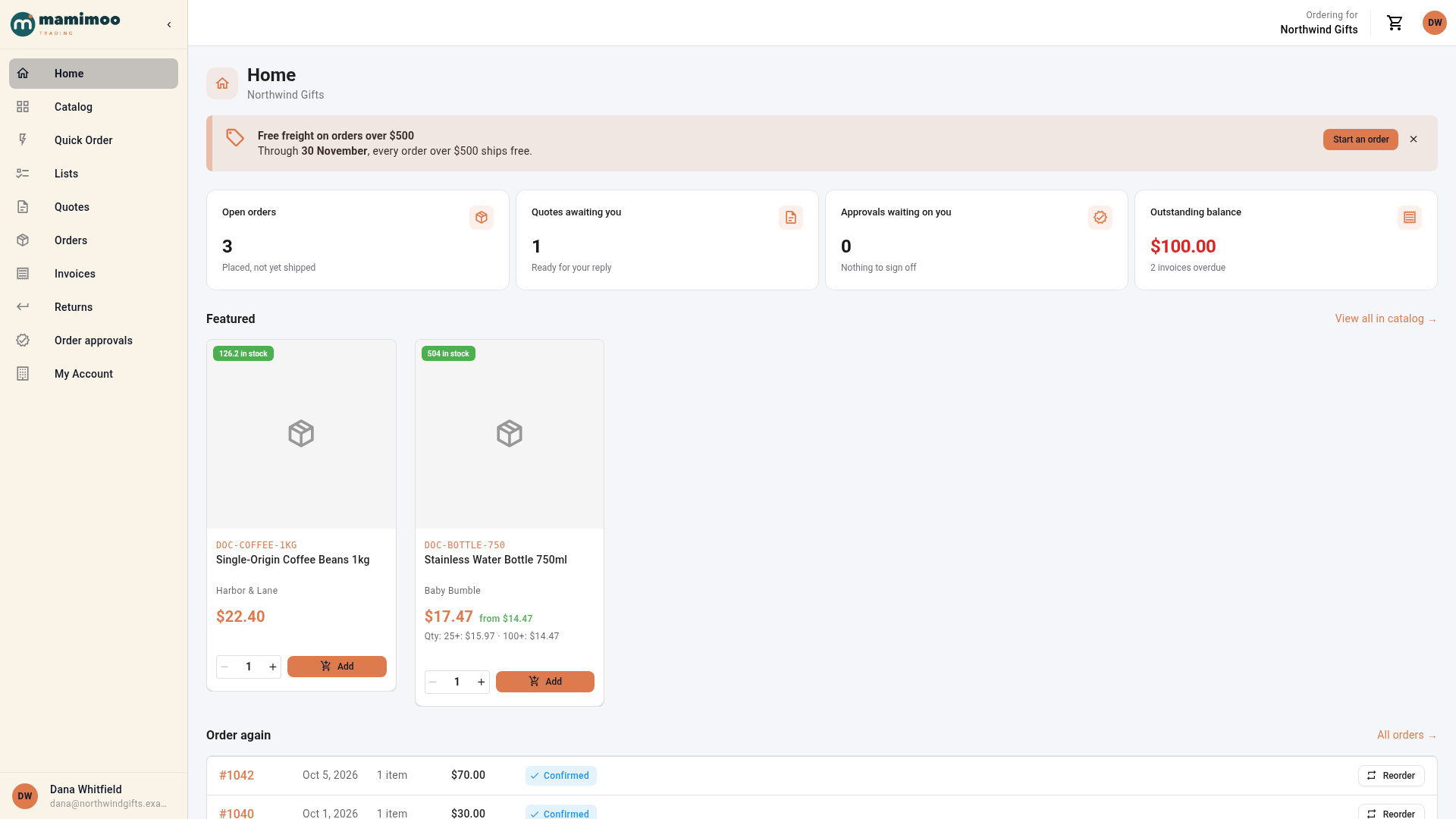Follow the View all in catalog link
Viewport: 1456px width, 819px height.
click(1385, 318)
